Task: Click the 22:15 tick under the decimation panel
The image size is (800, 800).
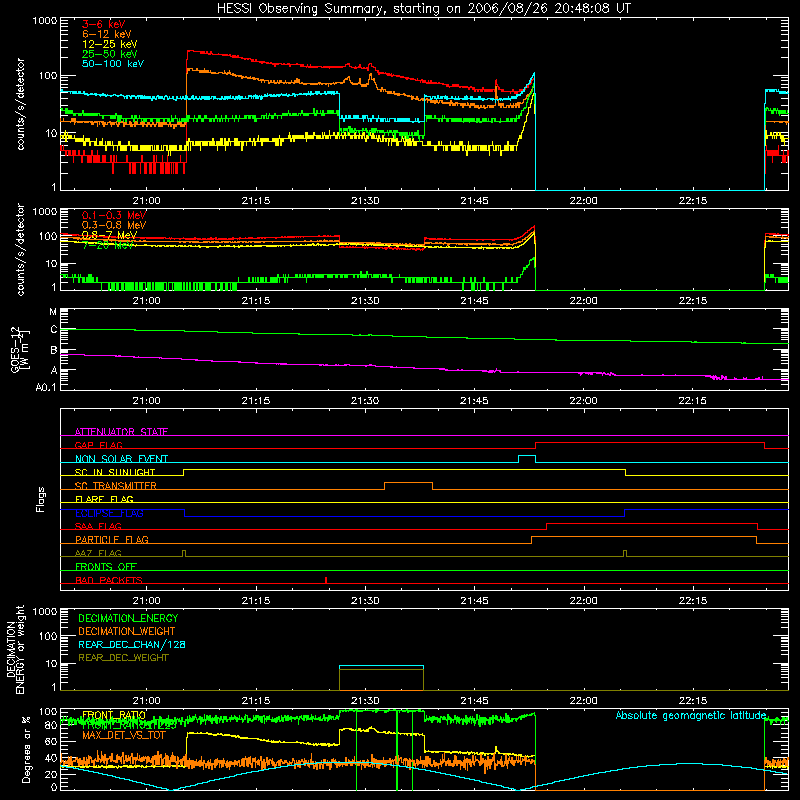Action: (693, 701)
